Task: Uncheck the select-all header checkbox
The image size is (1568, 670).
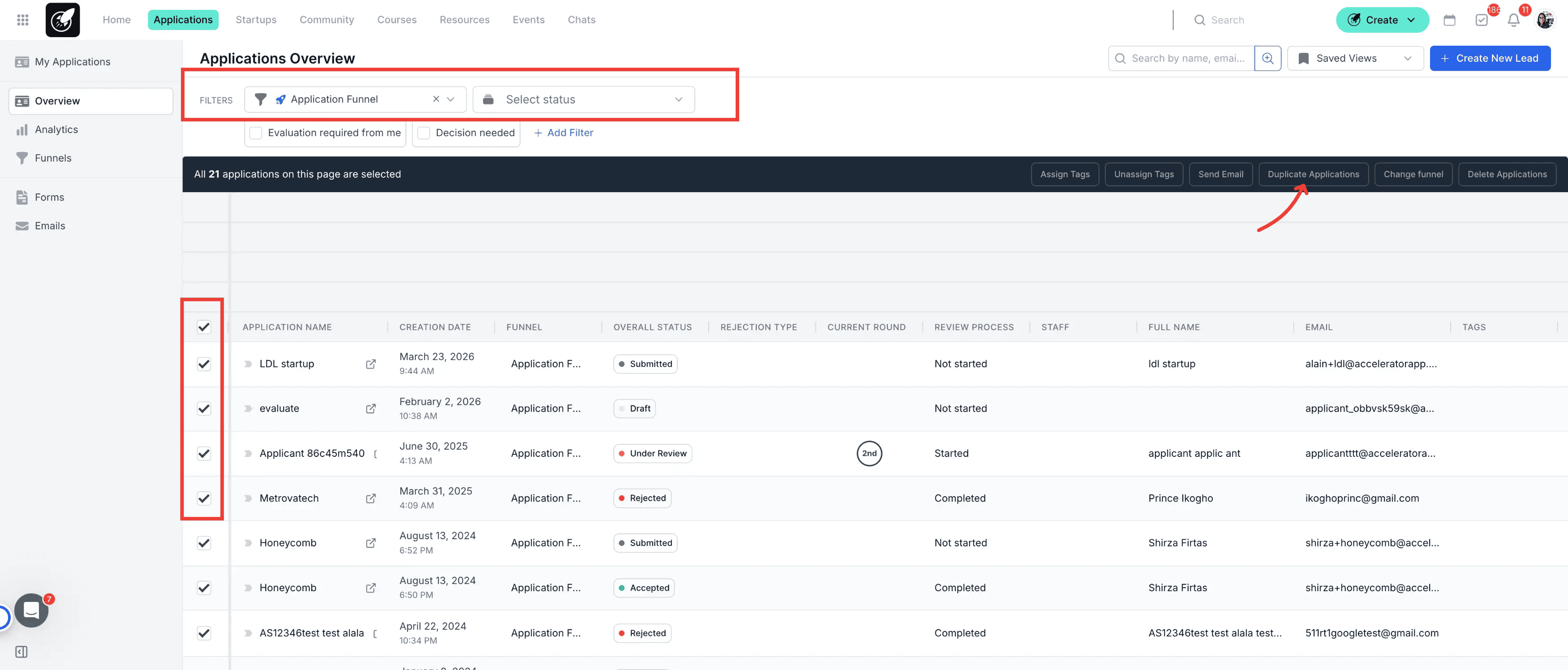Action: point(204,327)
